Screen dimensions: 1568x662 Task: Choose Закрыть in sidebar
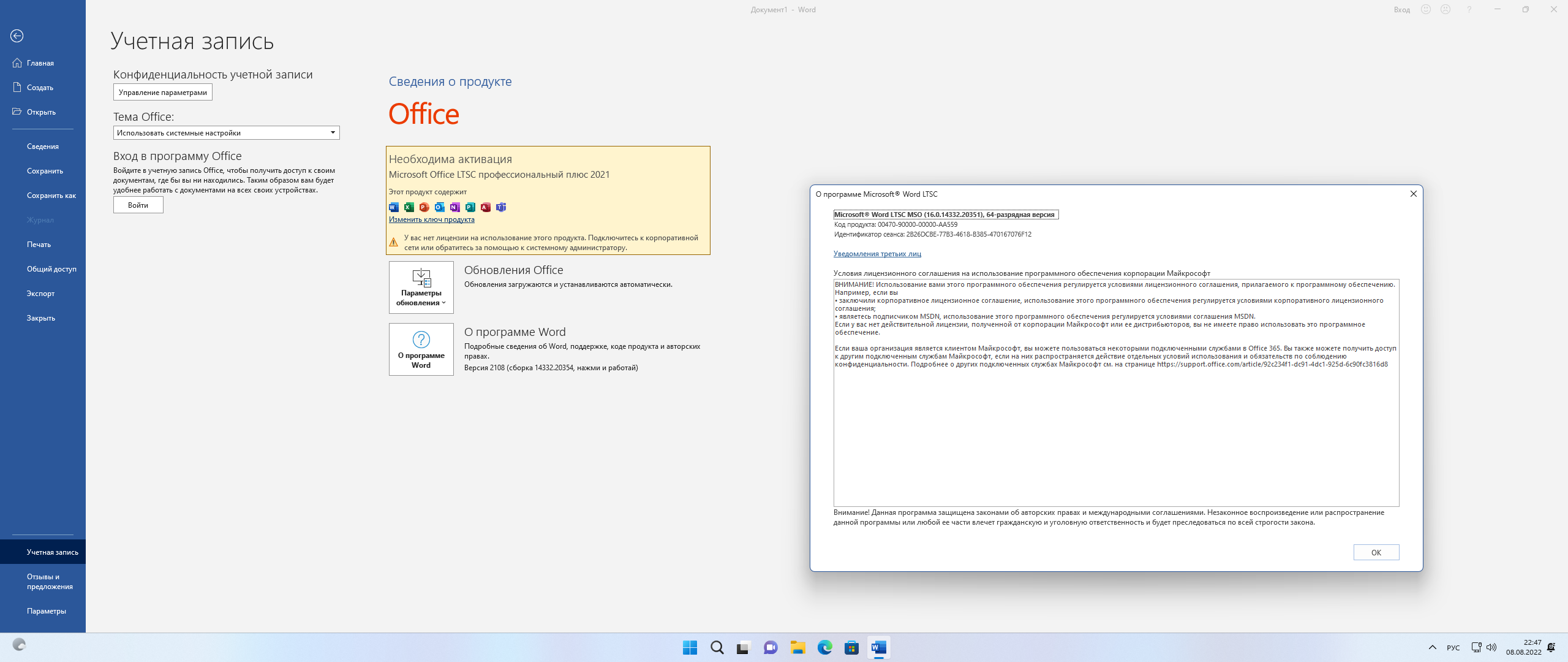43,318
